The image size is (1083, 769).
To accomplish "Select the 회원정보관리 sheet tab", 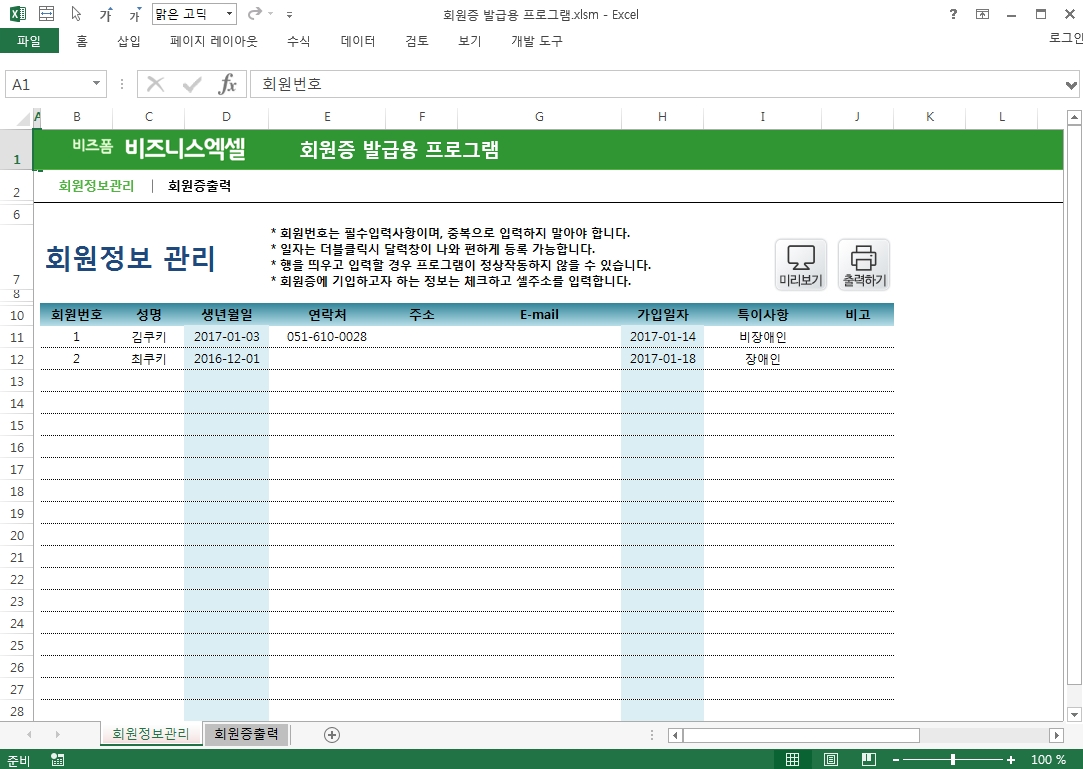I will tap(151, 734).
